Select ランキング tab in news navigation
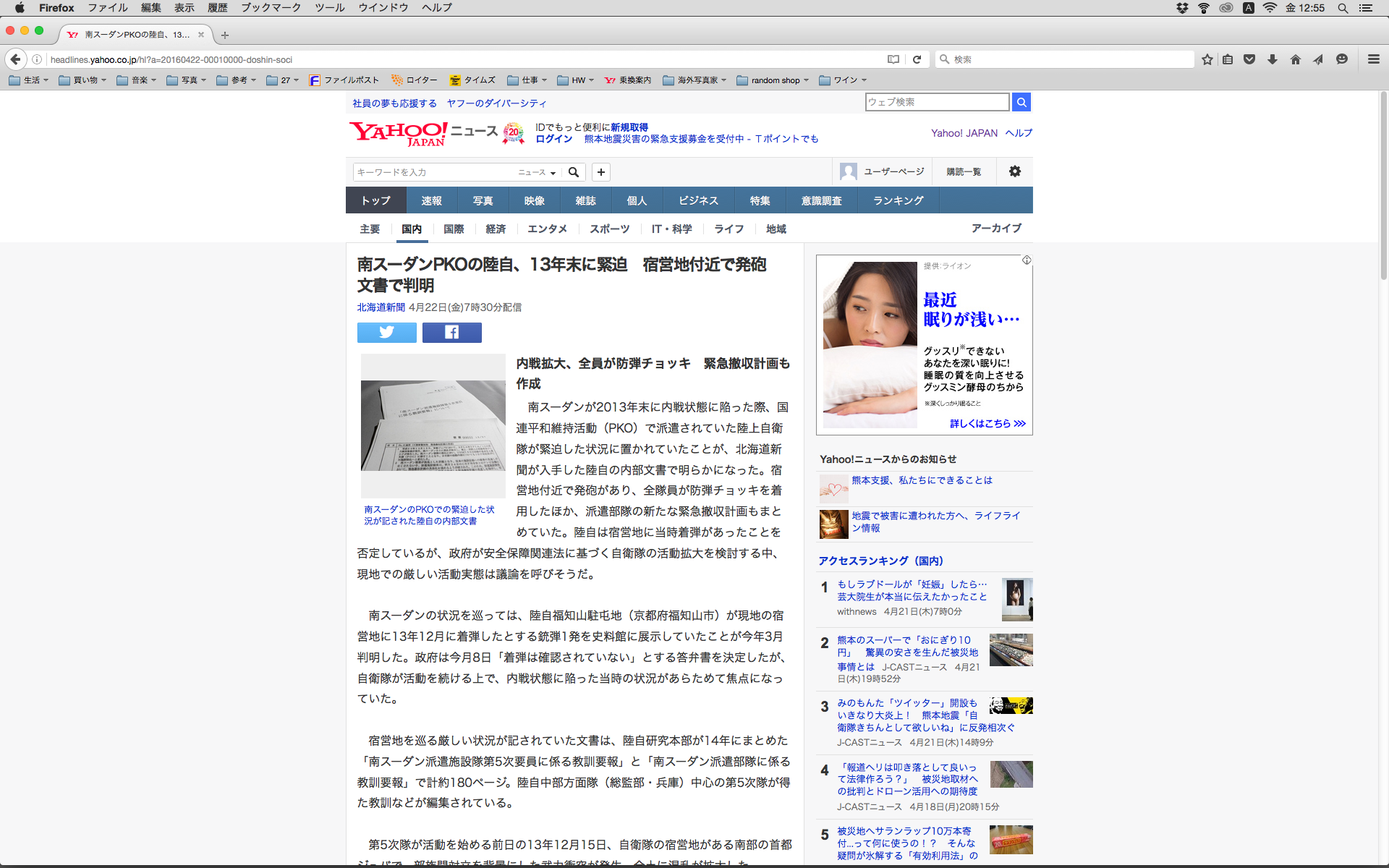The image size is (1389, 868). click(898, 200)
